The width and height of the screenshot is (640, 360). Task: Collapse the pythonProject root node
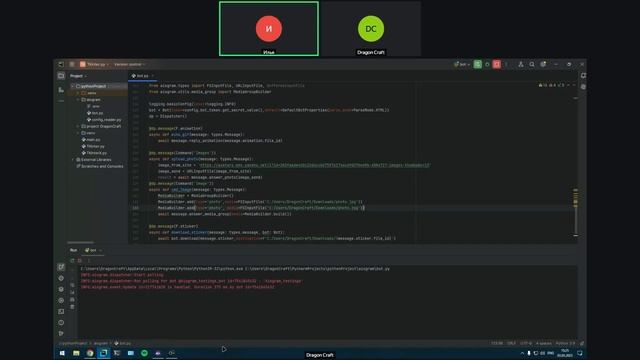pos(73,86)
